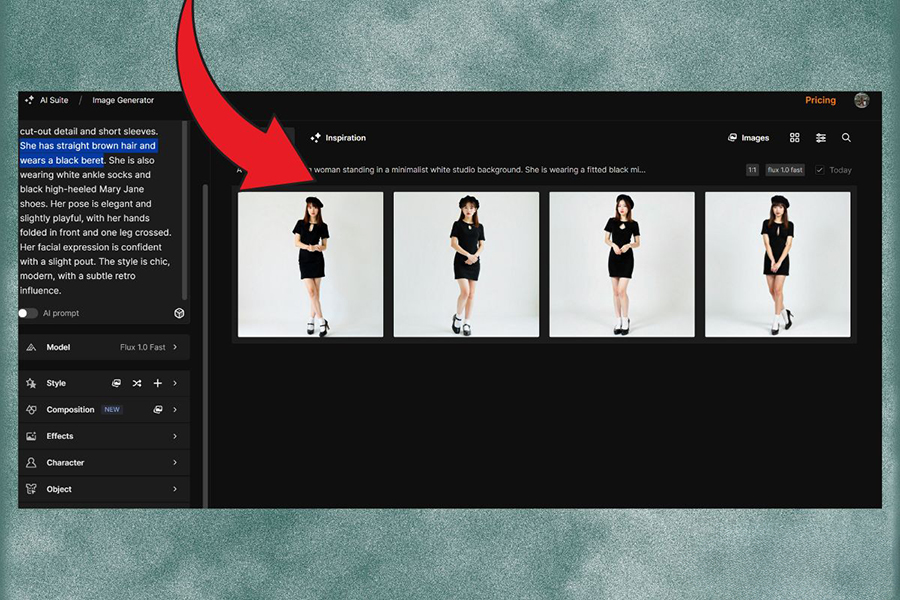Shuffle to a random style
900x600 pixels.
point(137,383)
